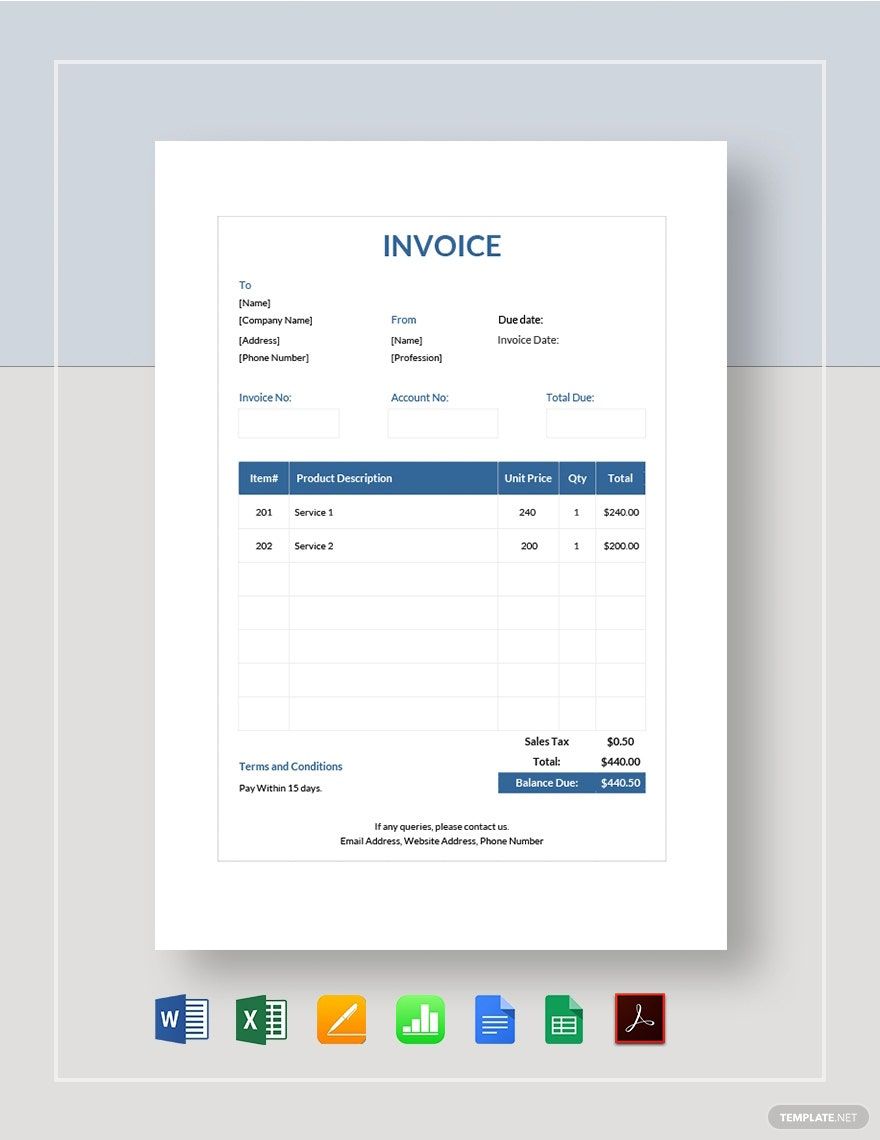Open the Microsoft Word format icon

(181, 1018)
